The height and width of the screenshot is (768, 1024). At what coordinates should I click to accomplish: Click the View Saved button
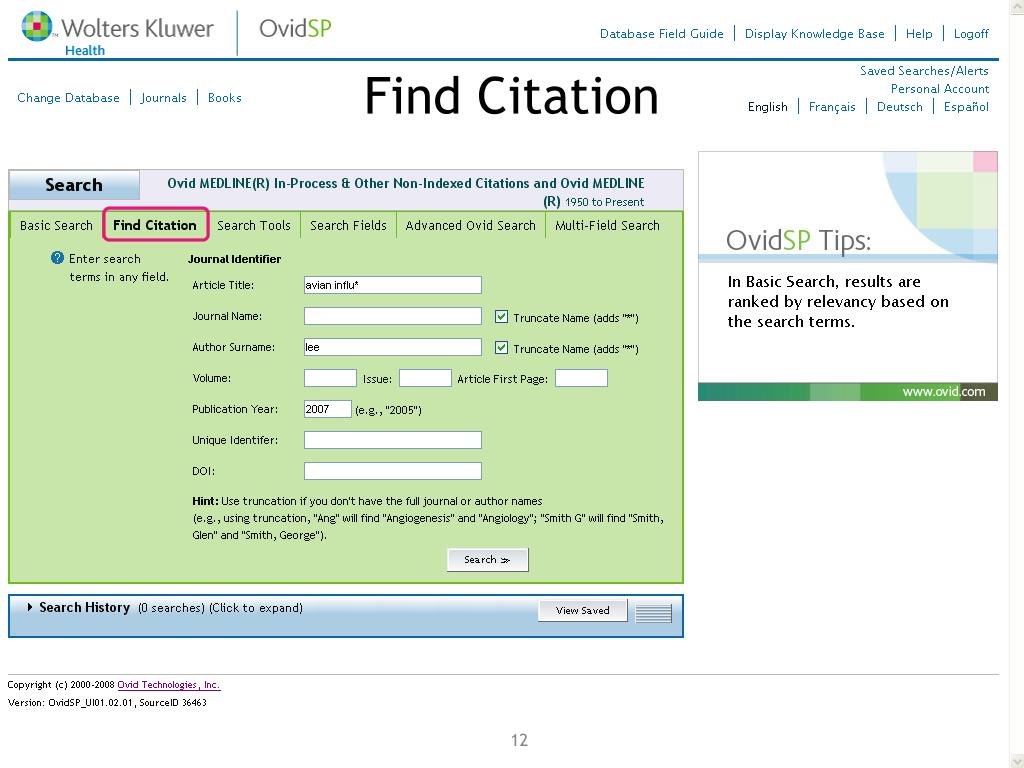[x=583, y=611]
